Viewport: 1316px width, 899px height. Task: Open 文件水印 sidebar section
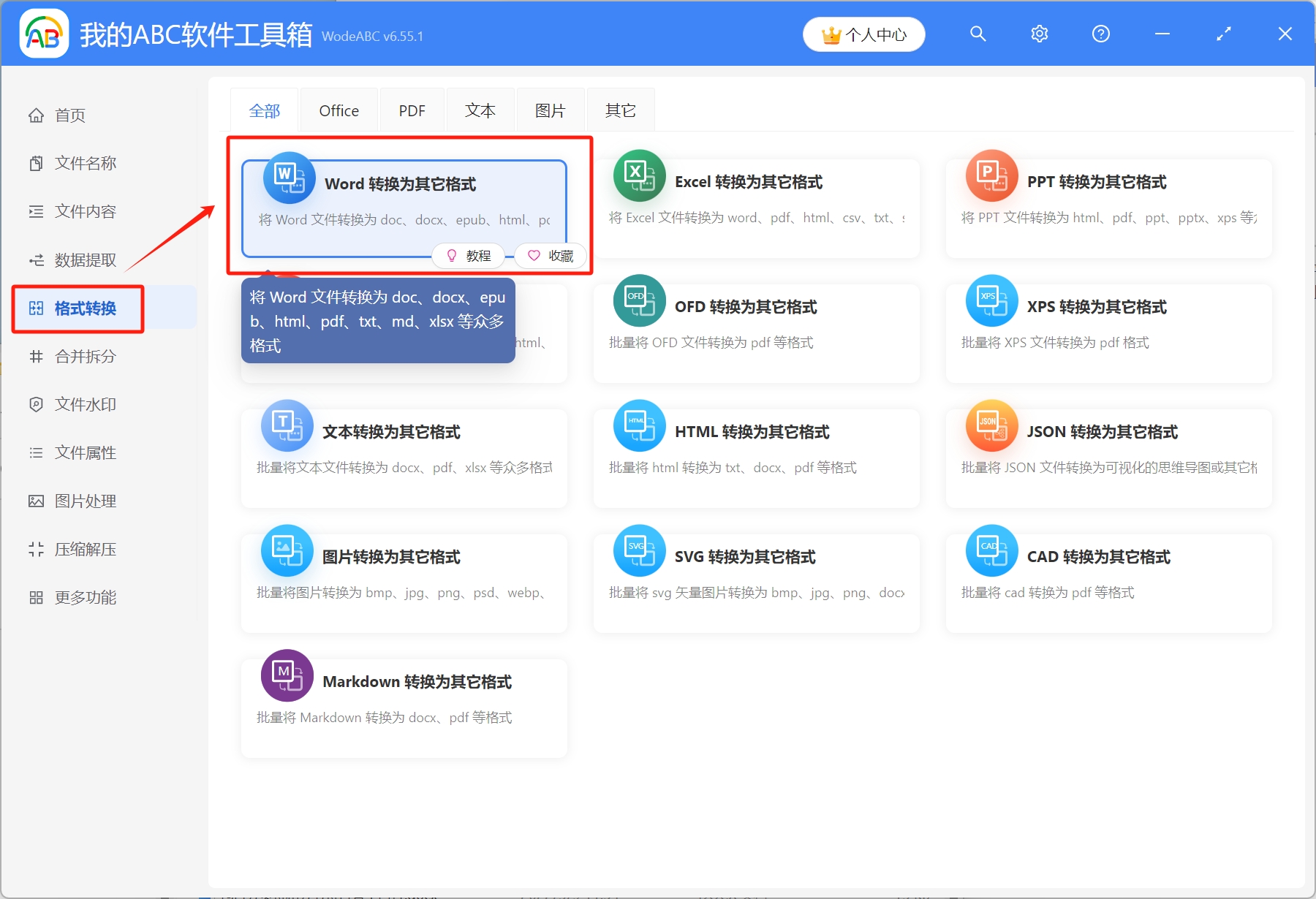[86, 405]
